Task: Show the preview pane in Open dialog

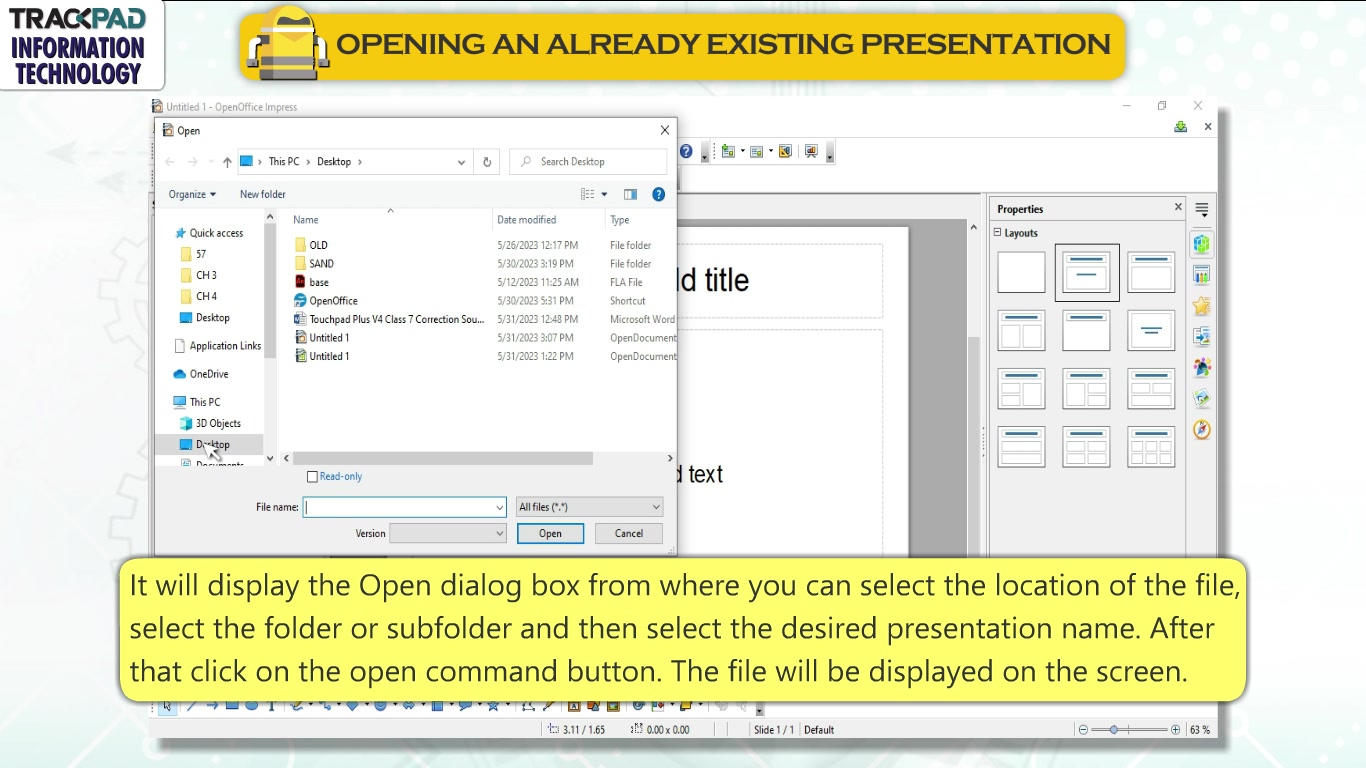Action: tap(630, 194)
